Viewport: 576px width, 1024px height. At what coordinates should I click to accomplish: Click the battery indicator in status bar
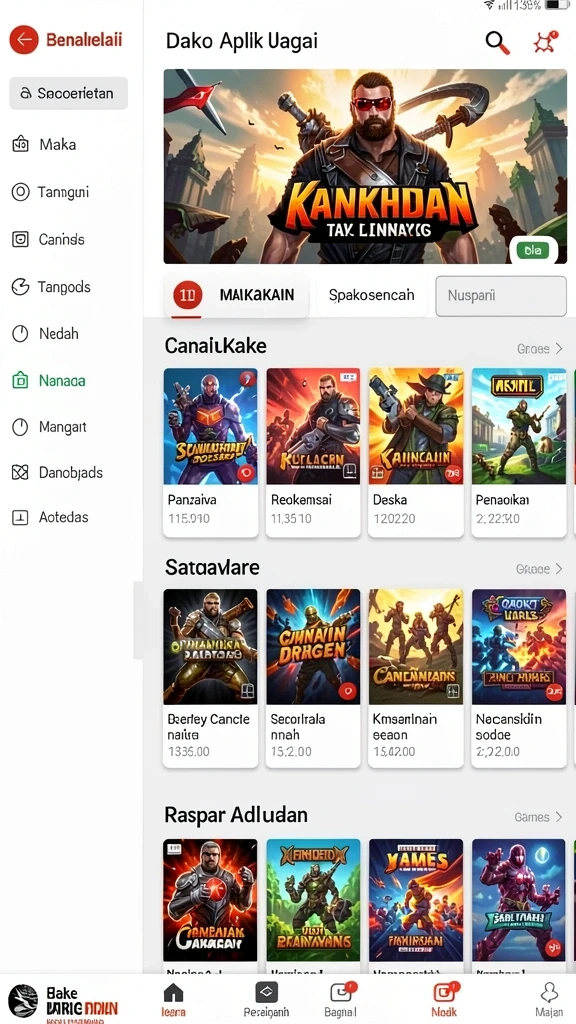click(556, 5)
